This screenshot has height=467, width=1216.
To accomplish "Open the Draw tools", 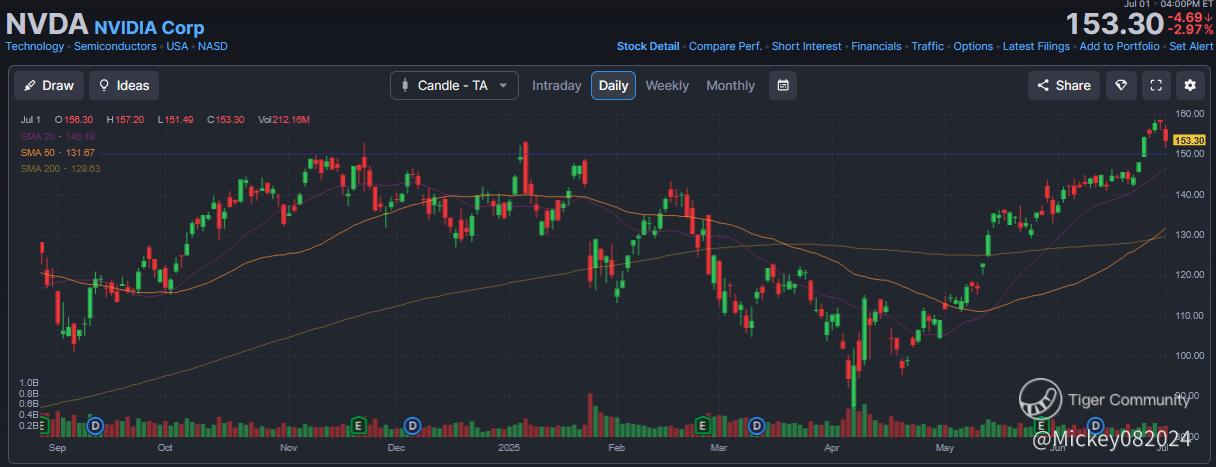I will coord(49,85).
